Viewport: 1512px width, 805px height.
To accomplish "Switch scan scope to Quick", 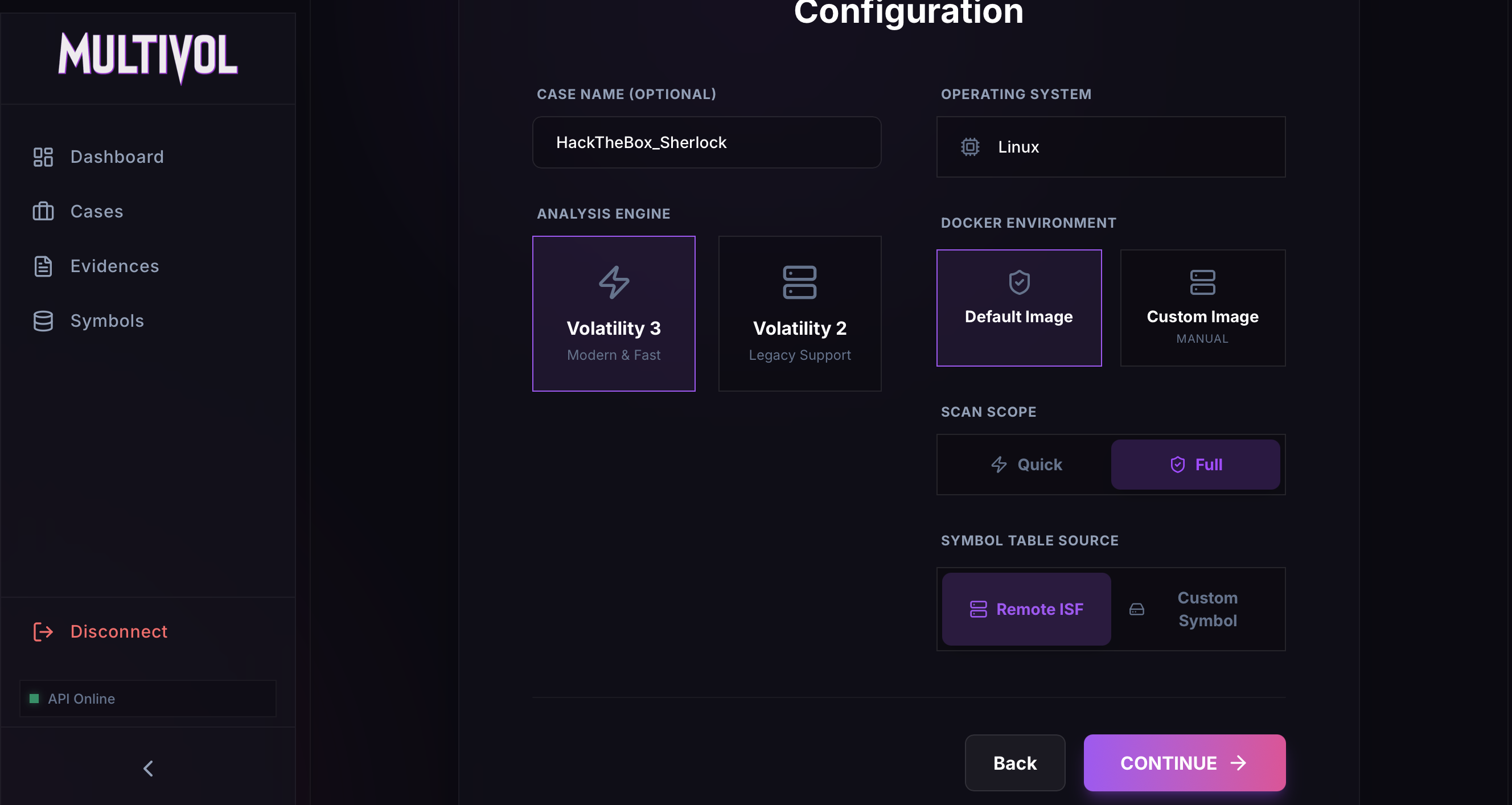I will tap(1026, 465).
